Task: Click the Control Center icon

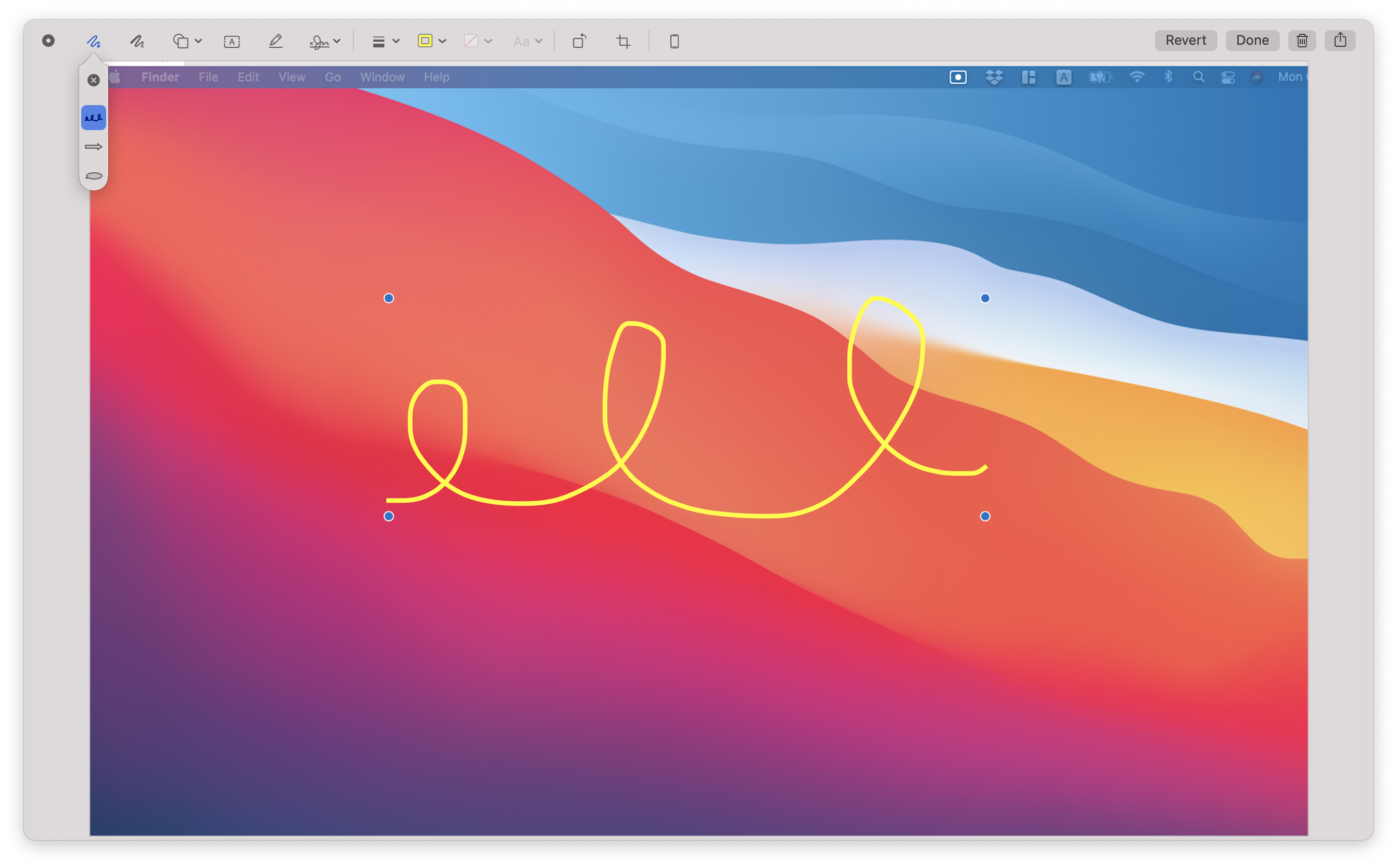Action: click(x=1228, y=77)
